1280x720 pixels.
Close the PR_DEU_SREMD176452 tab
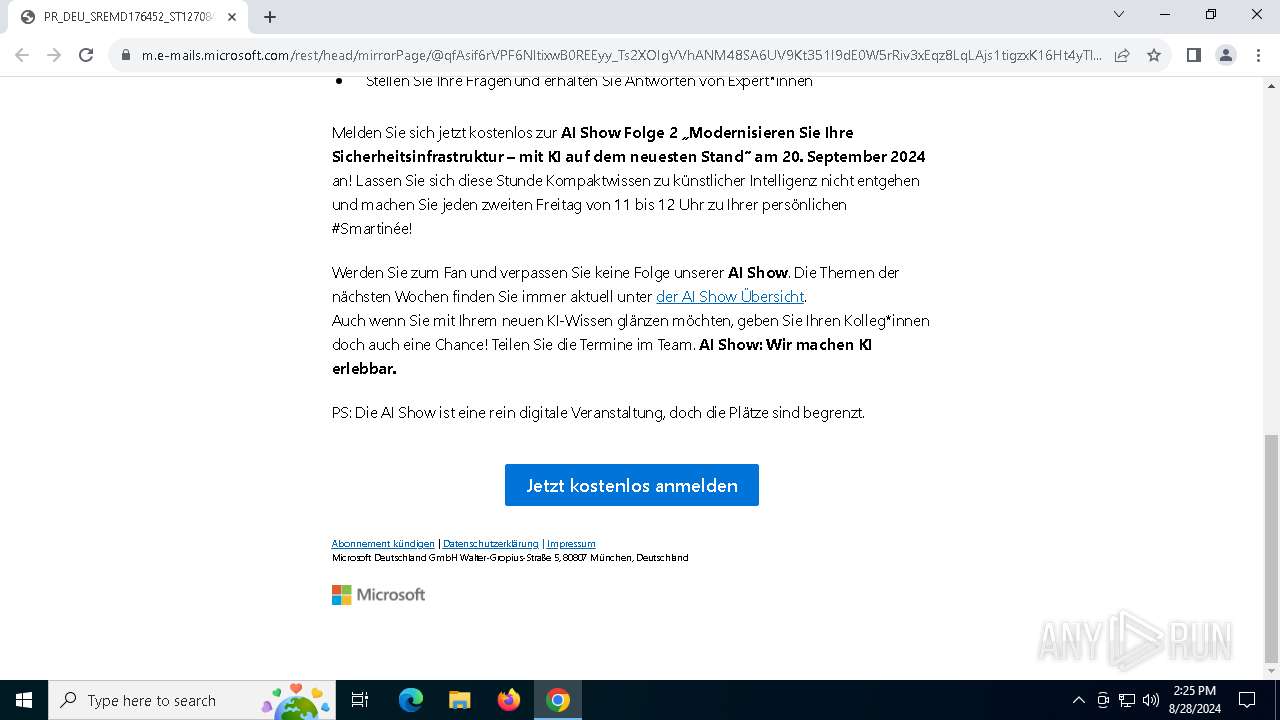(232, 17)
